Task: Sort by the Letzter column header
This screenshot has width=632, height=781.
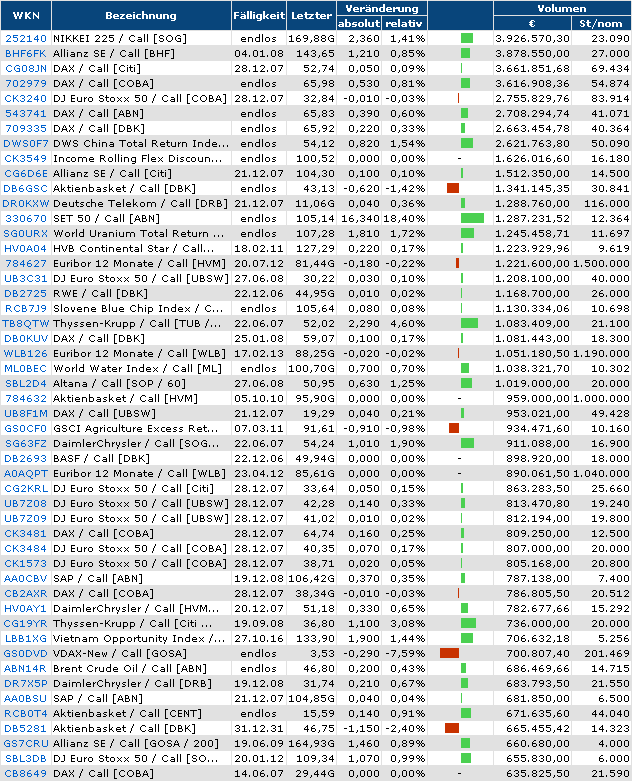Action: [x=311, y=15]
